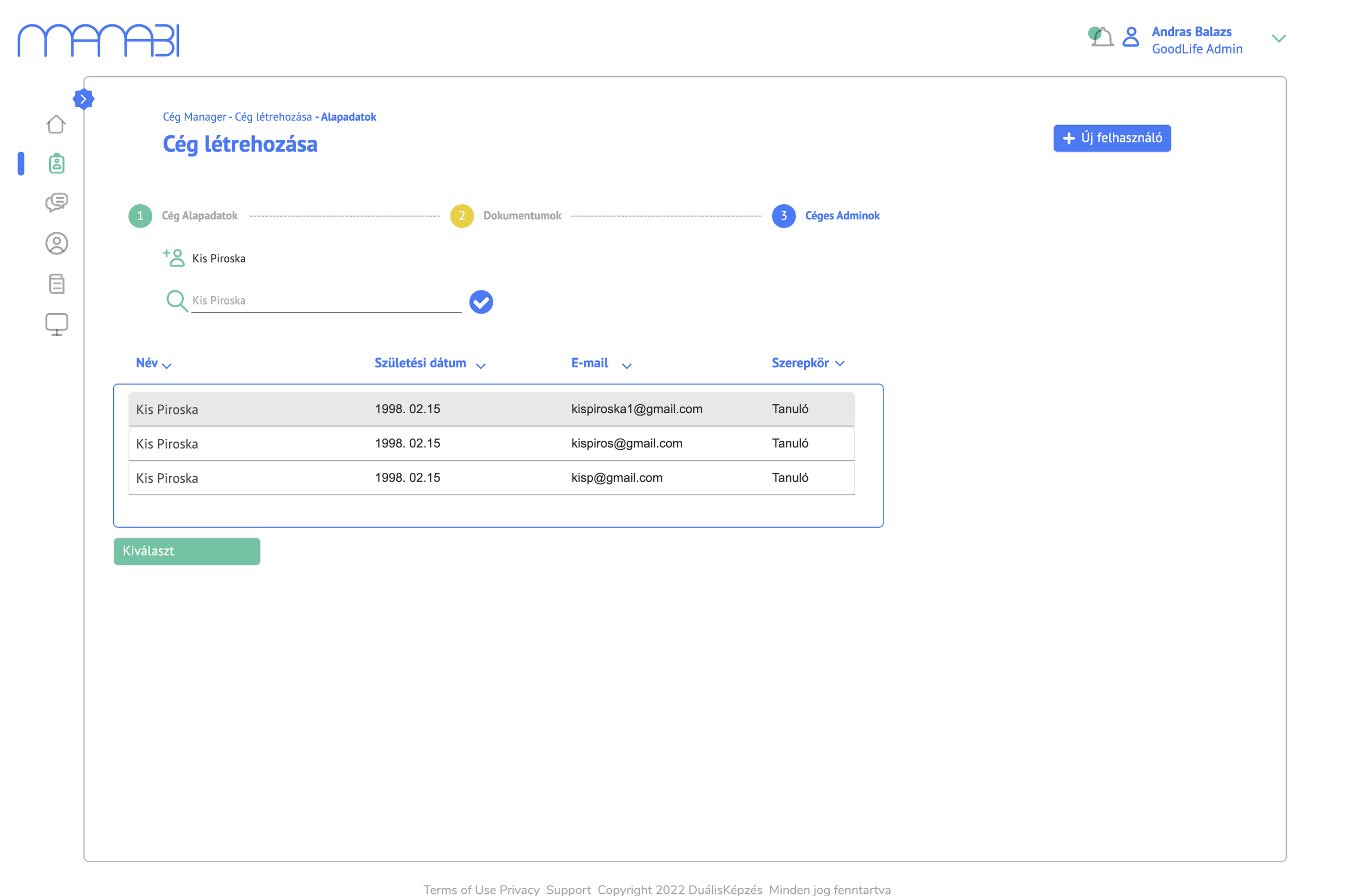Click the add-user icon beside Kis Piroska

tap(173, 258)
